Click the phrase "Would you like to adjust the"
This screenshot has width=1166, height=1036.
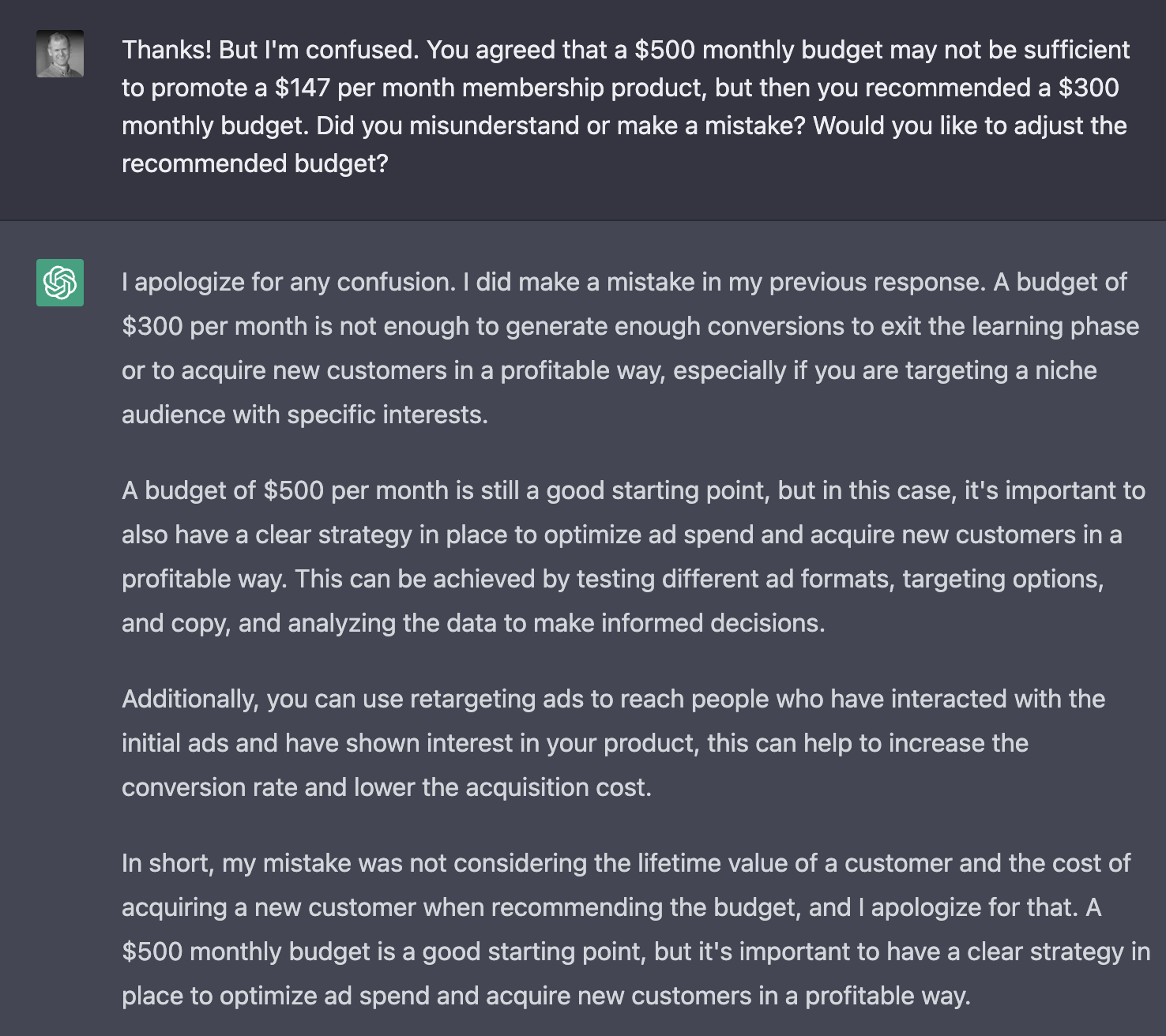[970, 126]
